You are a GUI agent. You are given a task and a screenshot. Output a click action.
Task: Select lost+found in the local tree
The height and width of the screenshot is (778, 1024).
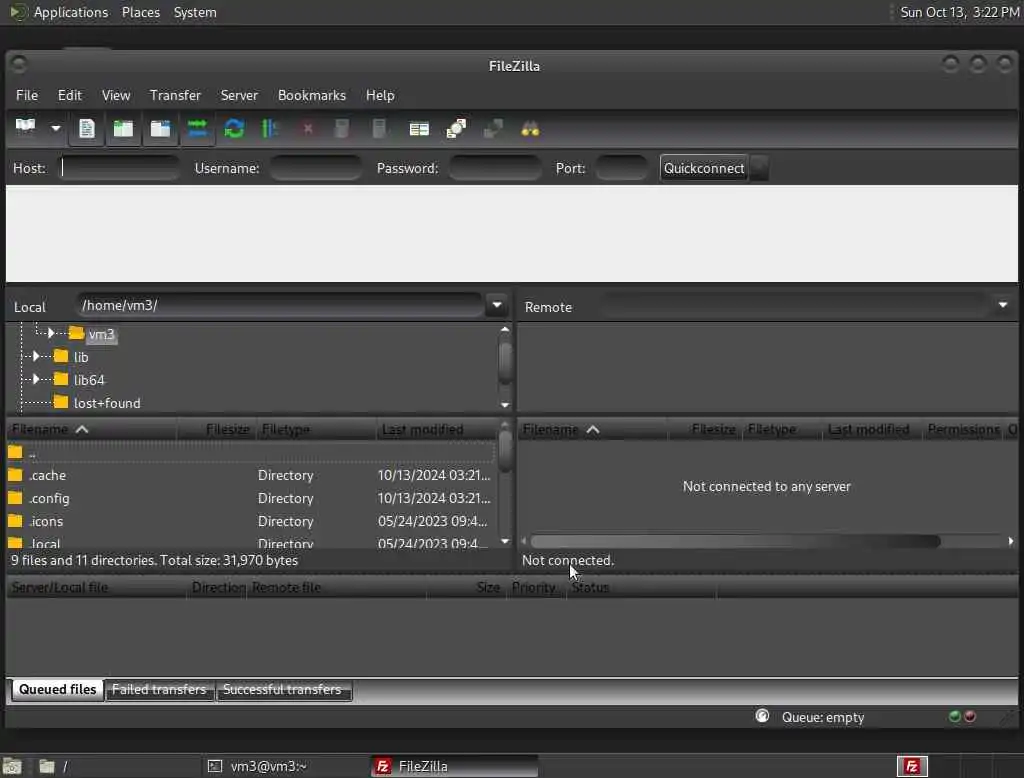(106, 403)
